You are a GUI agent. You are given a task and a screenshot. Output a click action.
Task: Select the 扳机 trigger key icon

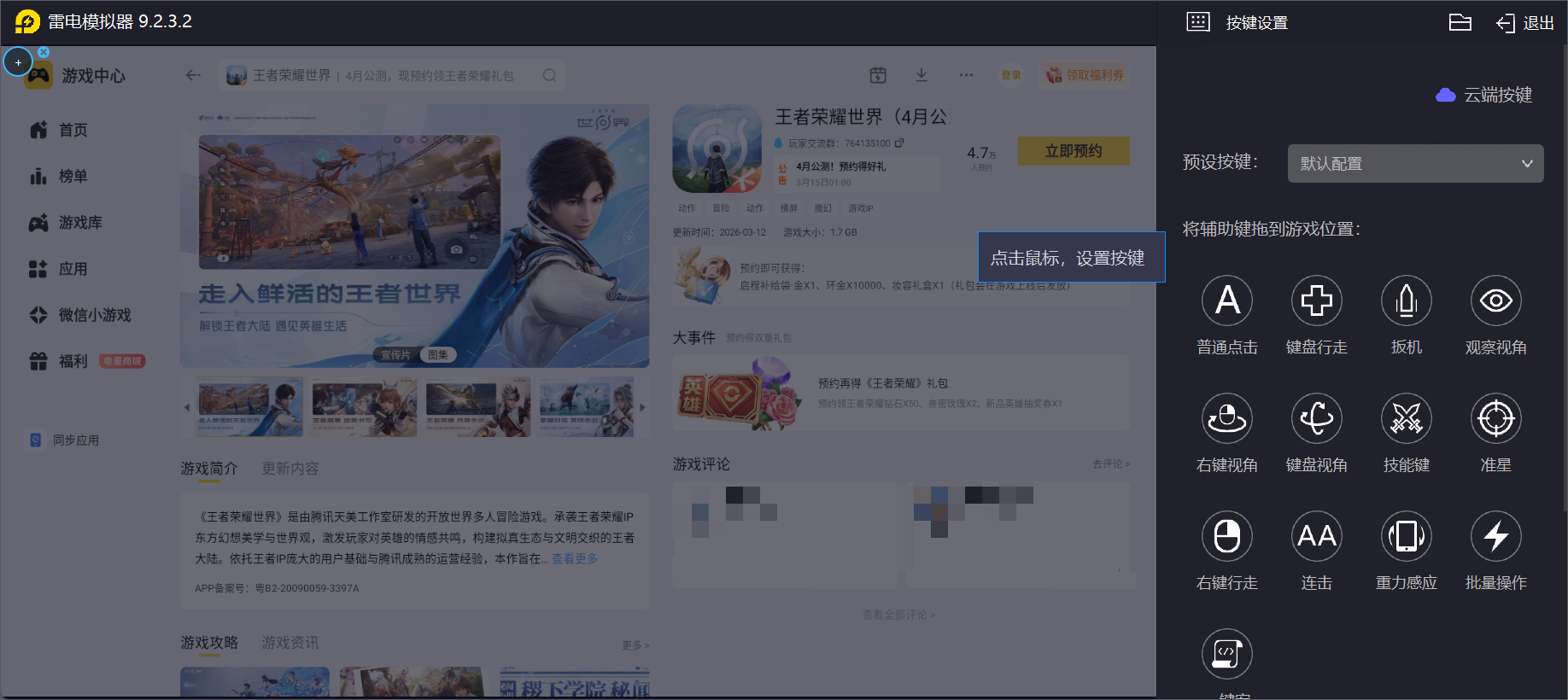(x=1407, y=300)
